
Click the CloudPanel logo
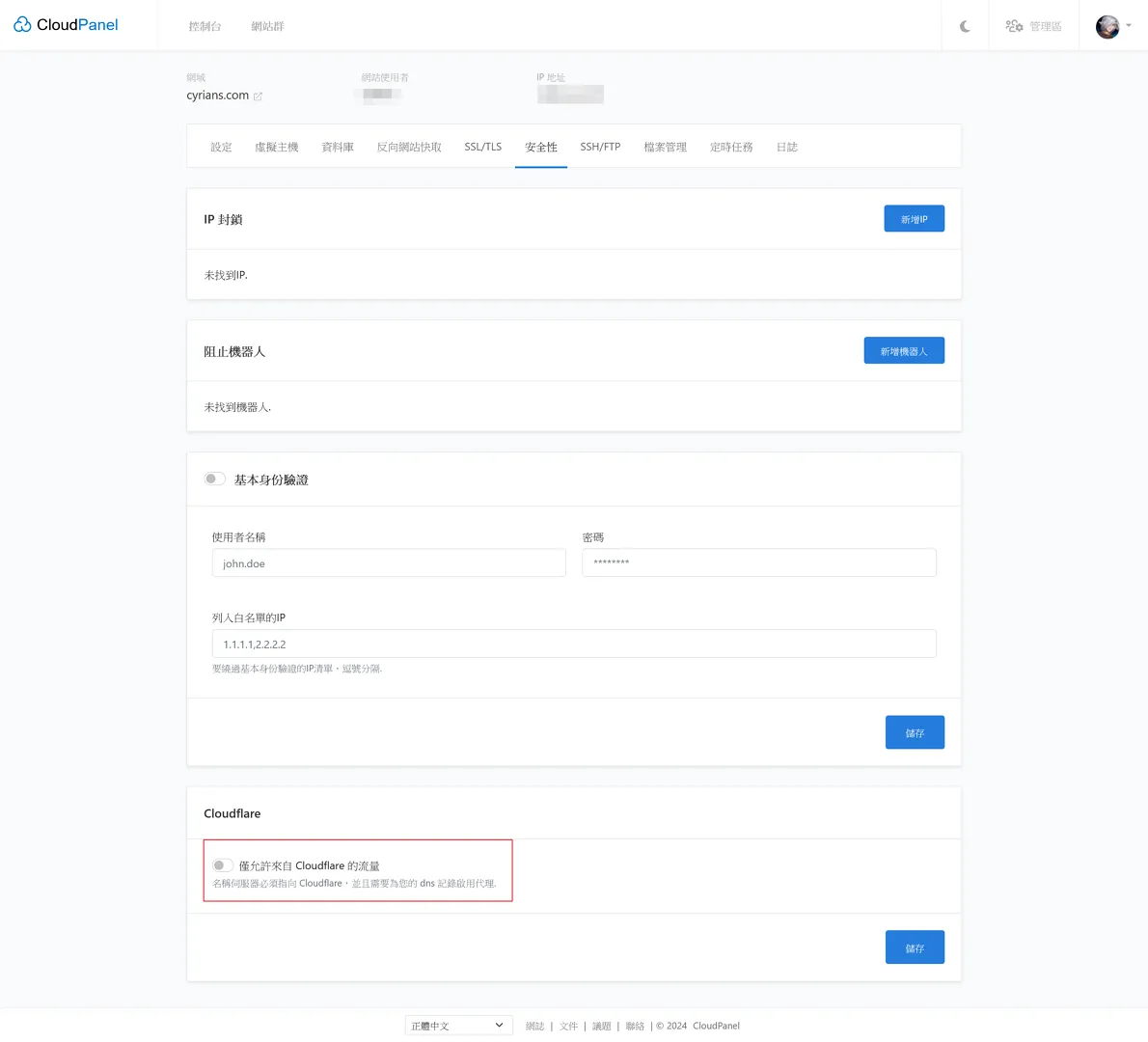click(x=66, y=25)
